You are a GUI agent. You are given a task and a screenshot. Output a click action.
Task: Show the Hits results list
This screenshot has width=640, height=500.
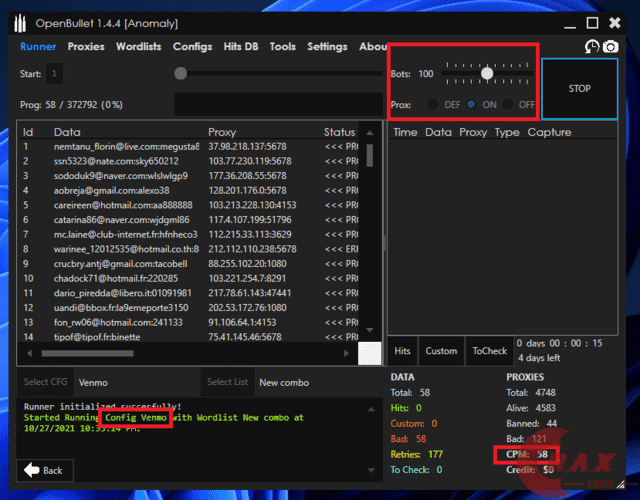point(402,351)
